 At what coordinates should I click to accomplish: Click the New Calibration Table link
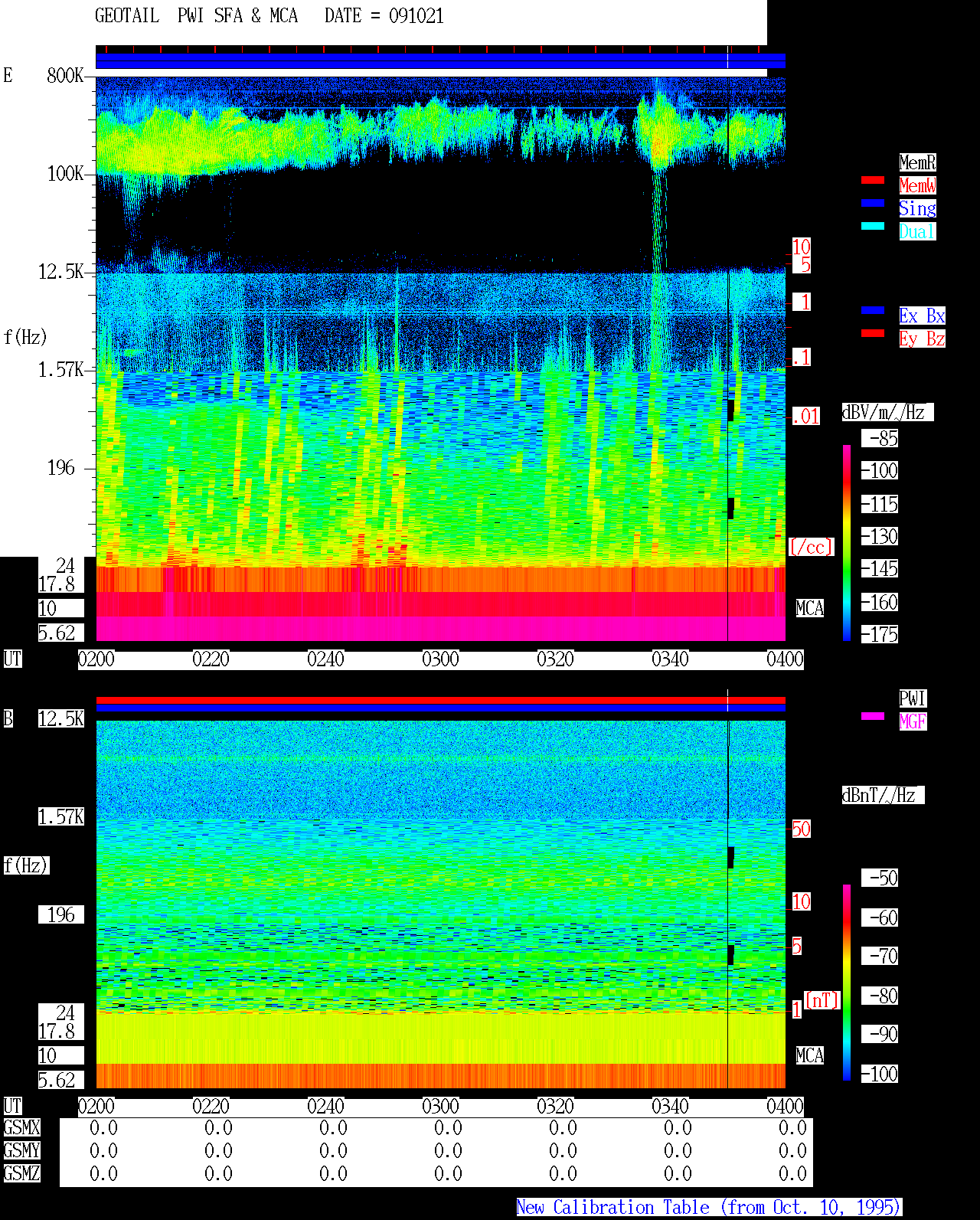point(709,1208)
